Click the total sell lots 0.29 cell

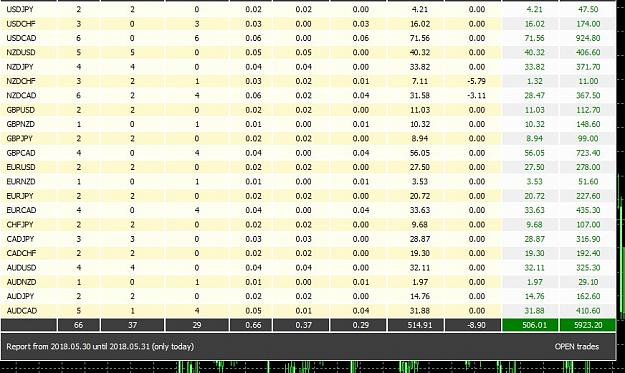(x=358, y=325)
